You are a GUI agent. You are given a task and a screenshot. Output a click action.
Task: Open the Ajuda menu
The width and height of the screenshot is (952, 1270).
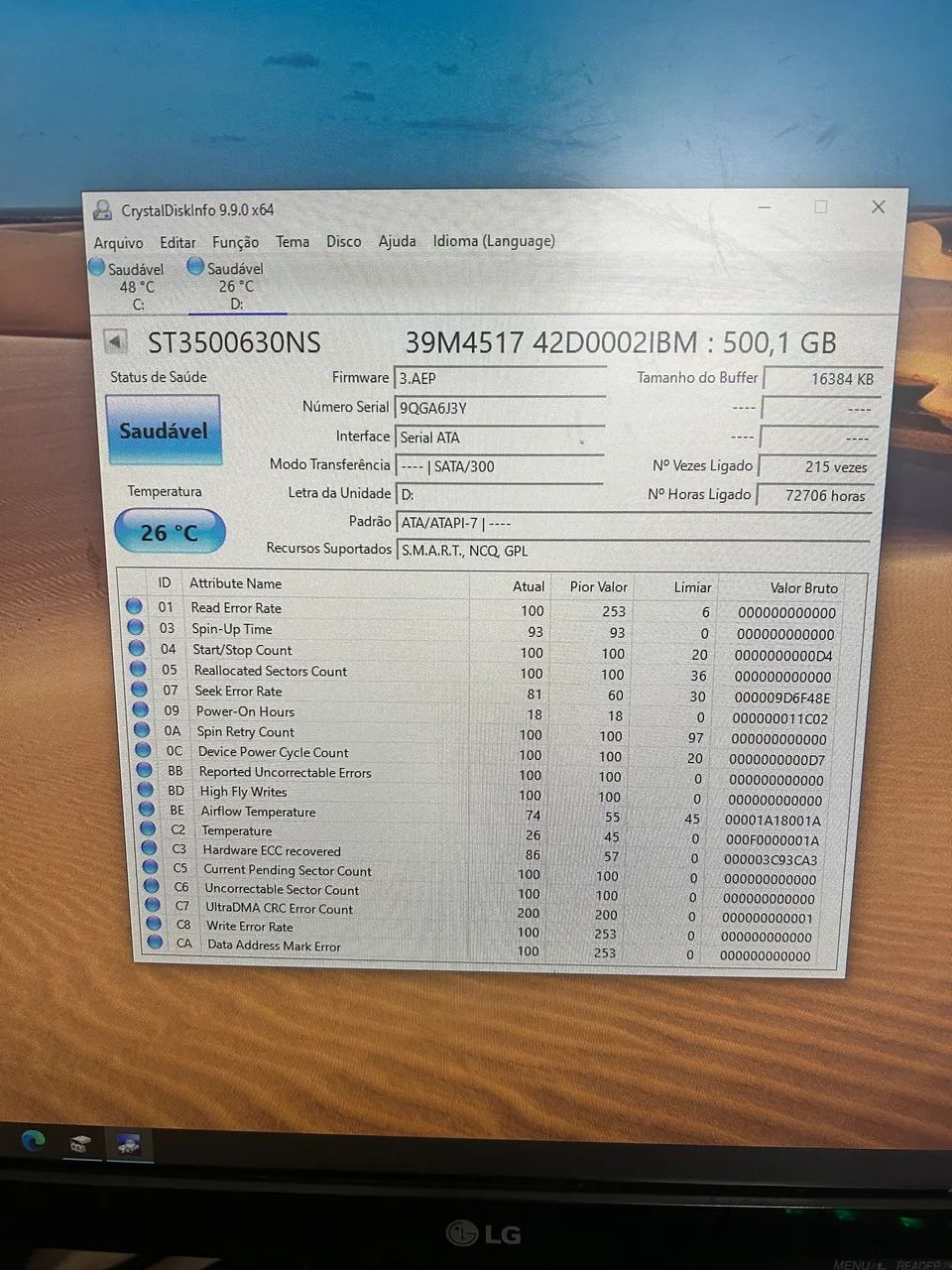point(397,241)
